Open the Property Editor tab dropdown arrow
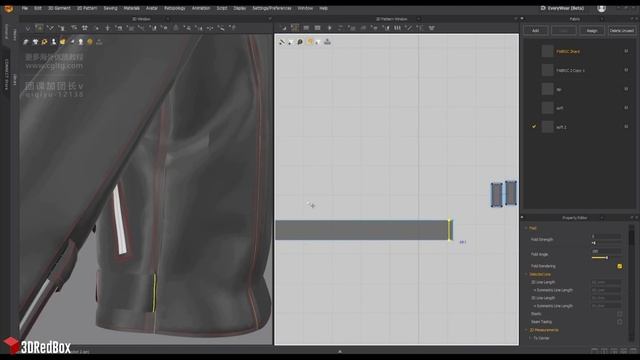This screenshot has height=360, width=640. pos(602,218)
